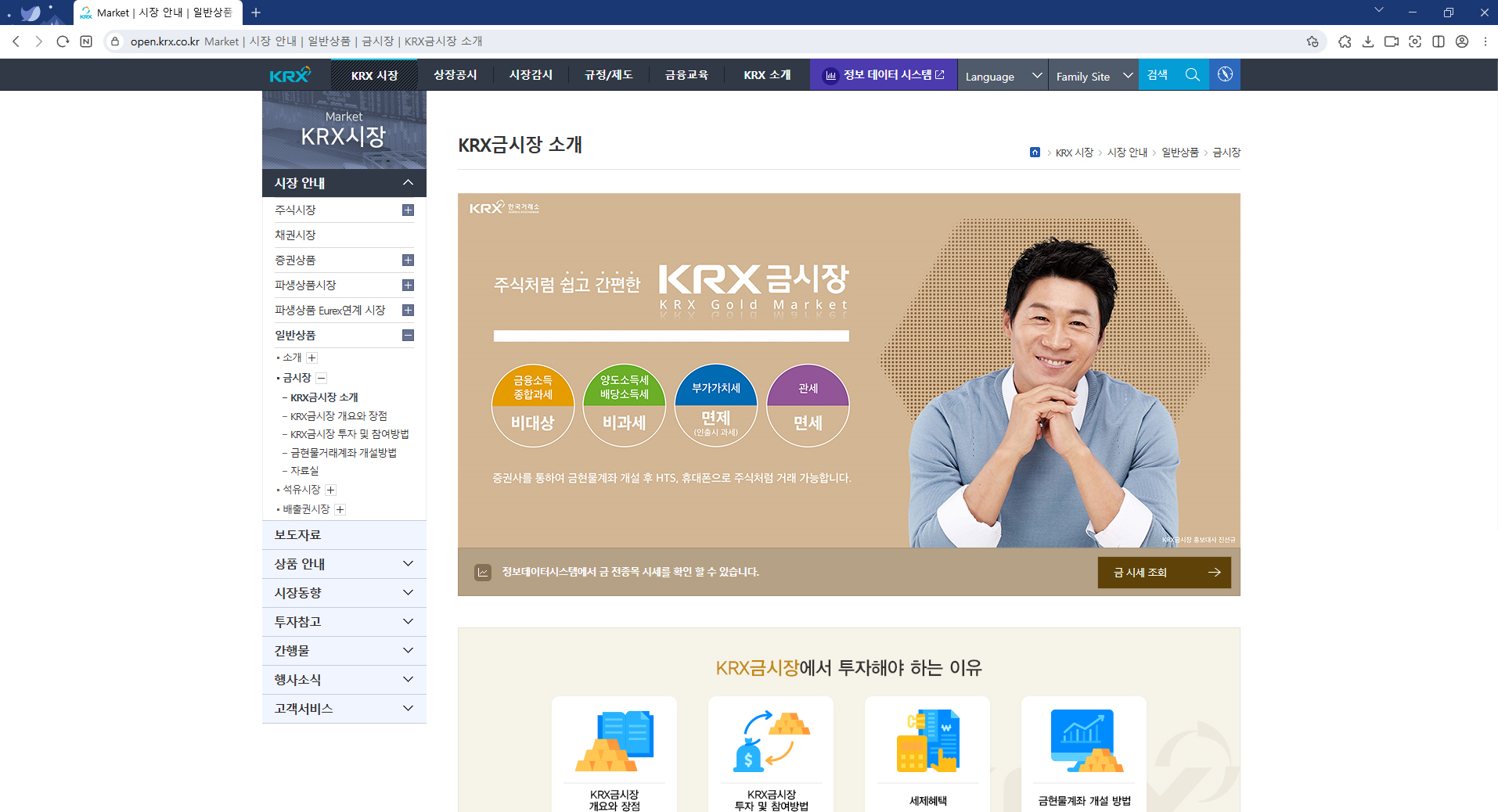Click KRX금시장 투자 및 참여방법 card icon

771,741
